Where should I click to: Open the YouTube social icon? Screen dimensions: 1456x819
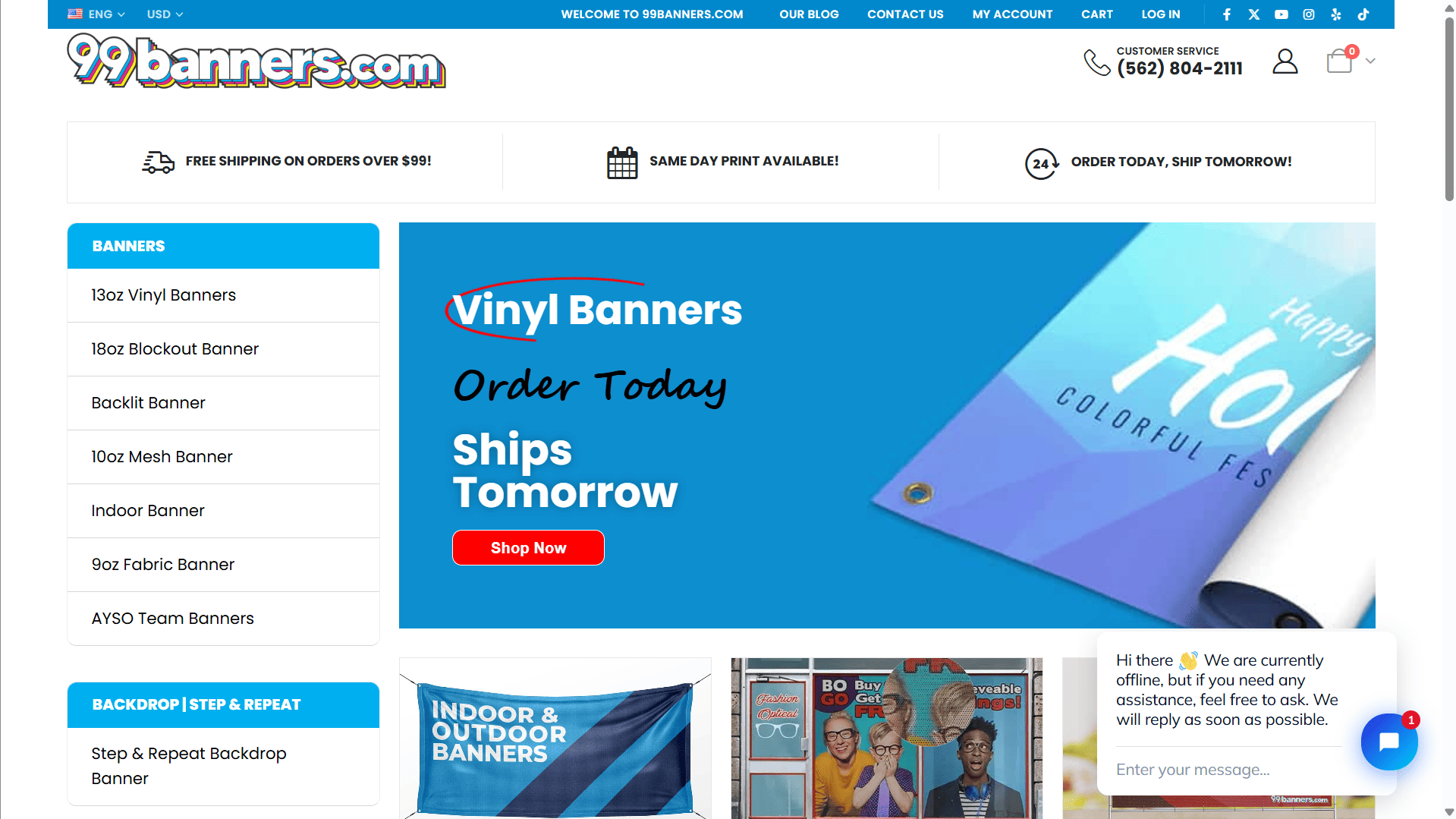(1281, 14)
